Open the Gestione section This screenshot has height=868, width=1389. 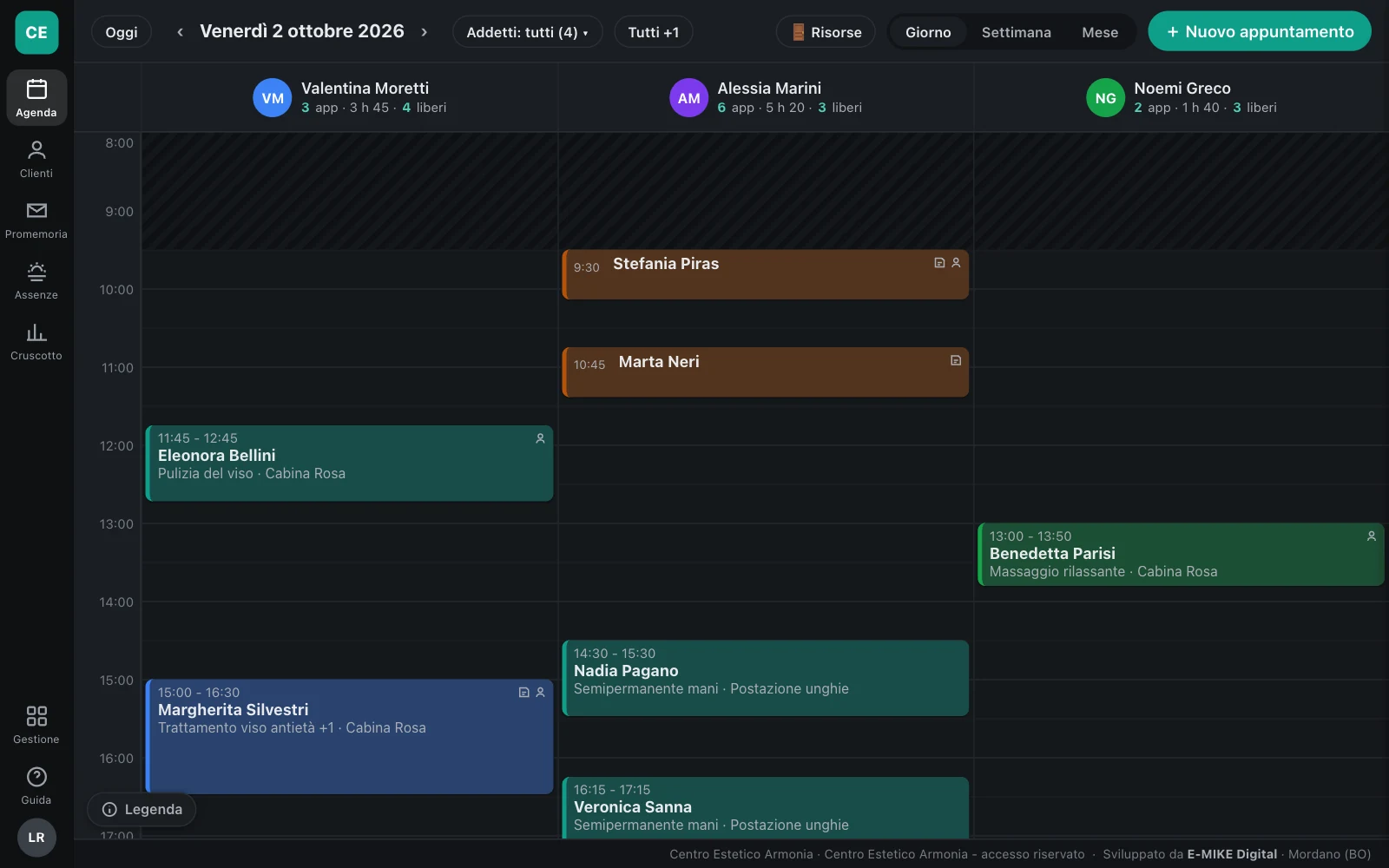(x=36, y=725)
